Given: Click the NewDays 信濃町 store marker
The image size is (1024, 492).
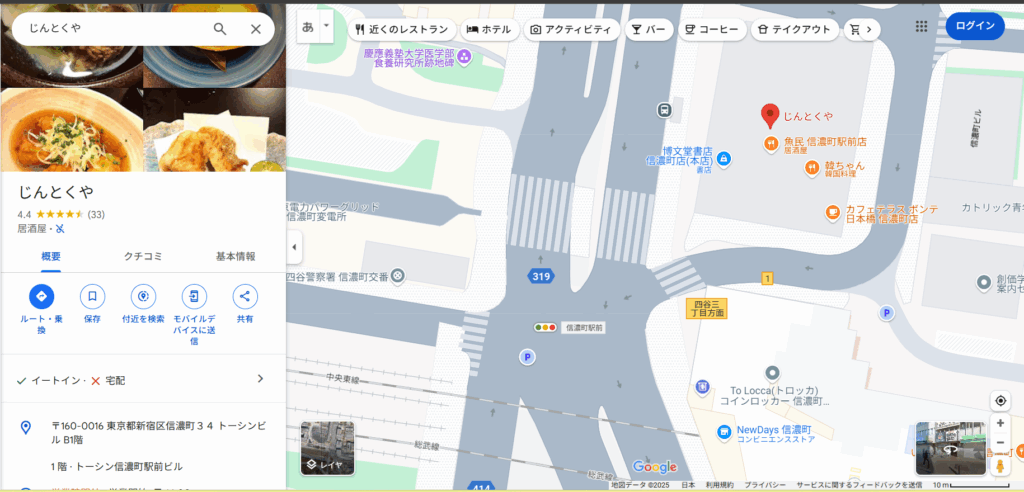Looking at the screenshot, I should (724, 431).
